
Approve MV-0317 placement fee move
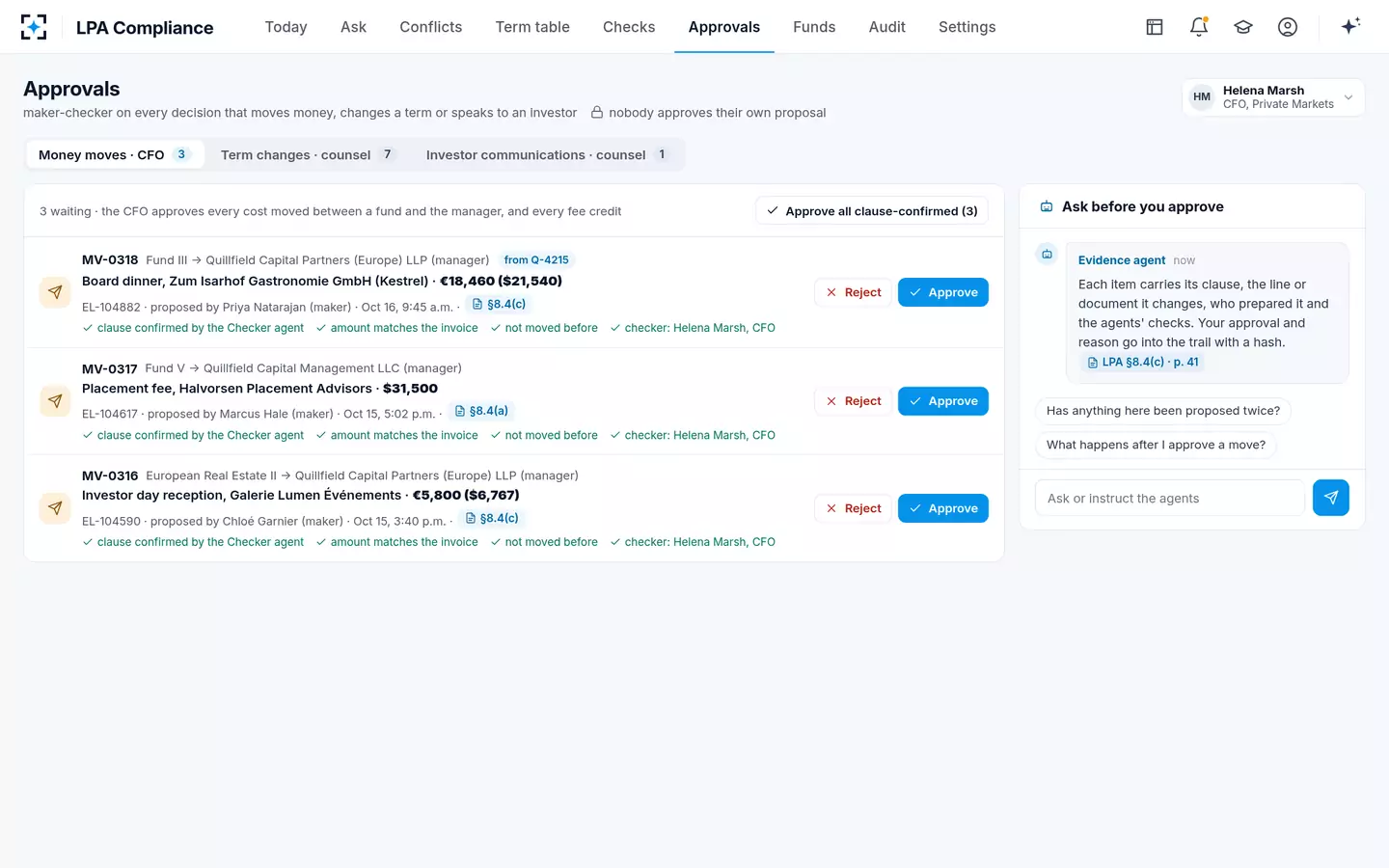coord(943,401)
